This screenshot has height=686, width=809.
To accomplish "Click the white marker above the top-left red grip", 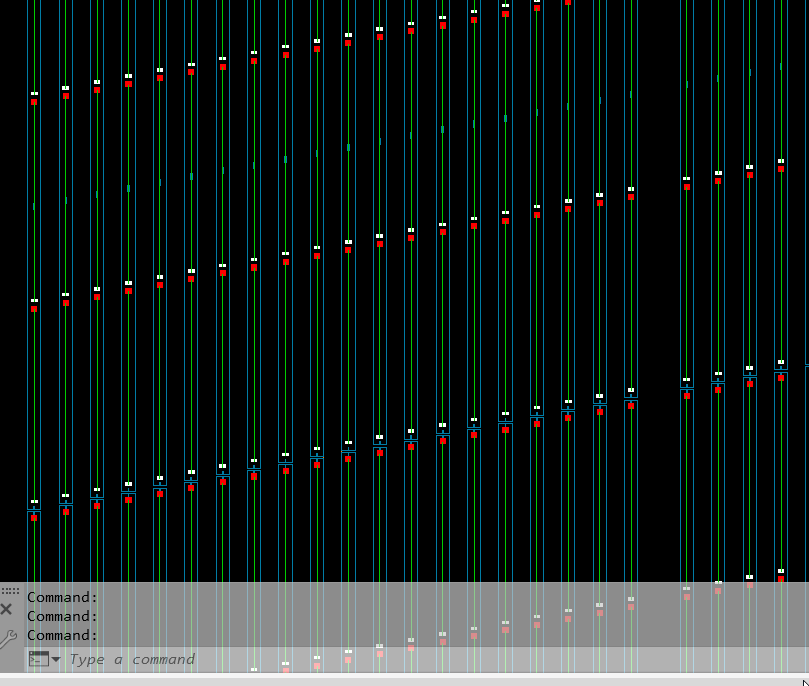I will click(x=34, y=94).
